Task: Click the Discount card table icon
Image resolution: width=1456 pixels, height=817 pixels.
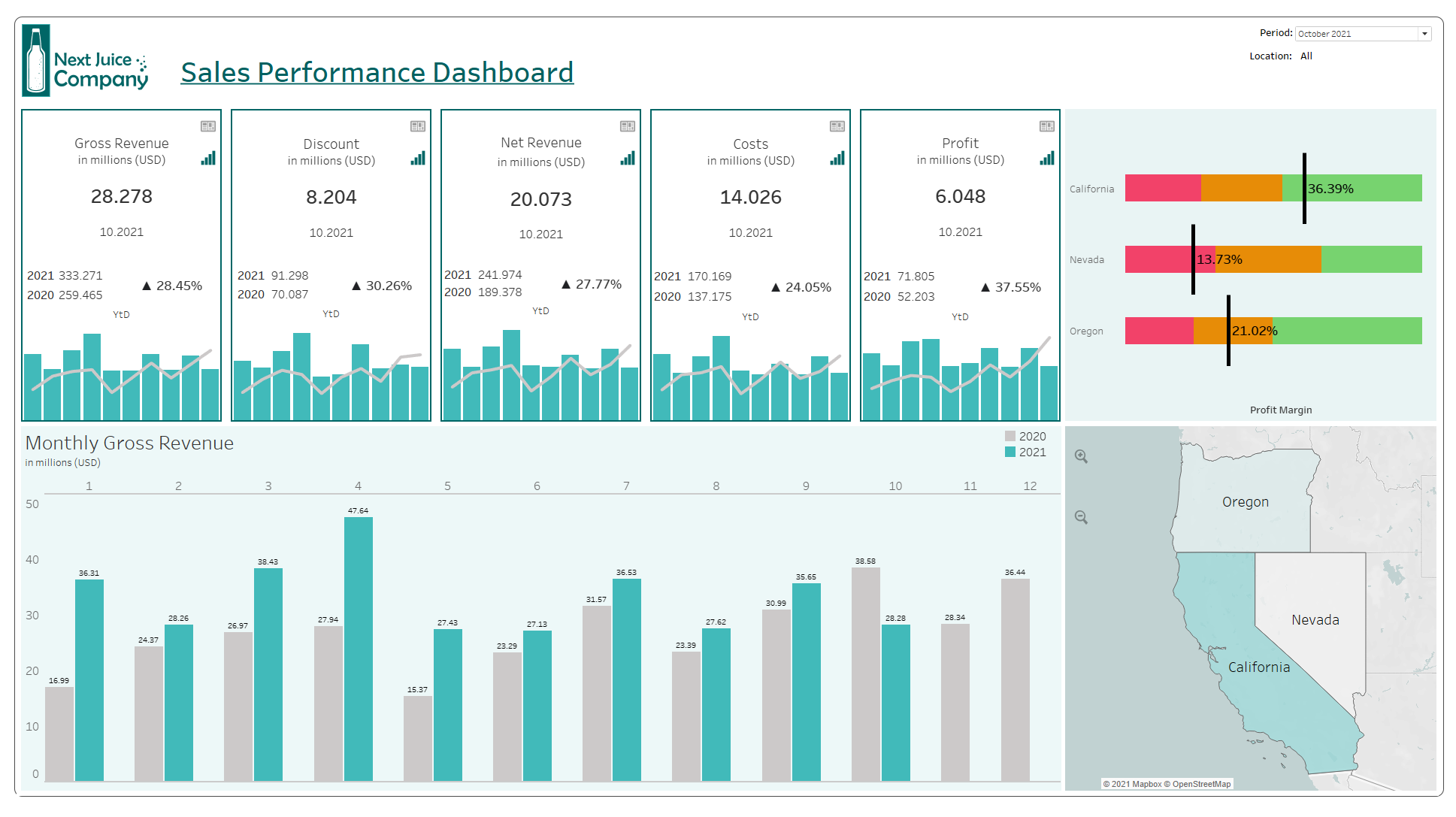Action: pos(418,126)
